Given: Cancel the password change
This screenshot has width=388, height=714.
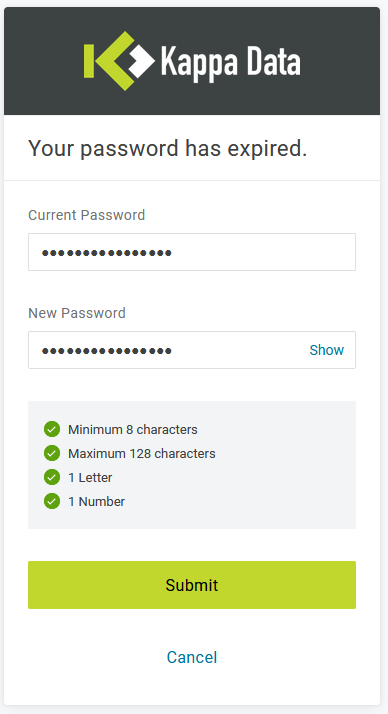Looking at the screenshot, I should coord(192,657).
